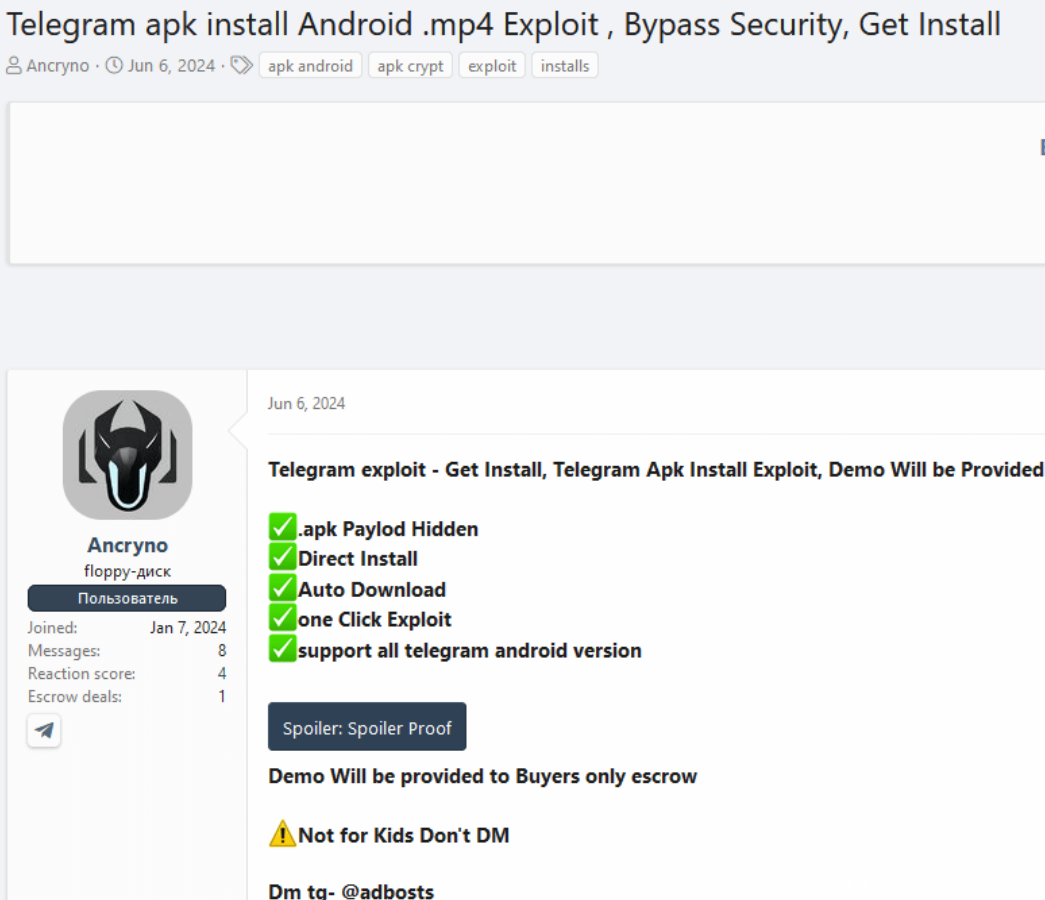Click the Telegram paper-plane icon under the profile
The image size is (1045, 900).
pyautogui.click(x=44, y=731)
